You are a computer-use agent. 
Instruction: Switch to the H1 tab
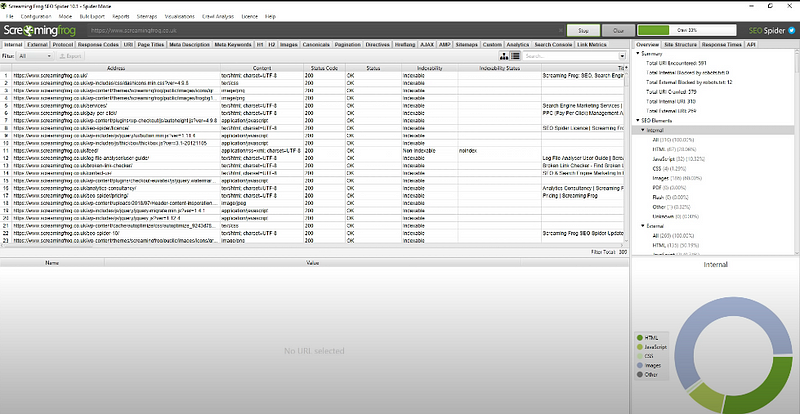260,45
